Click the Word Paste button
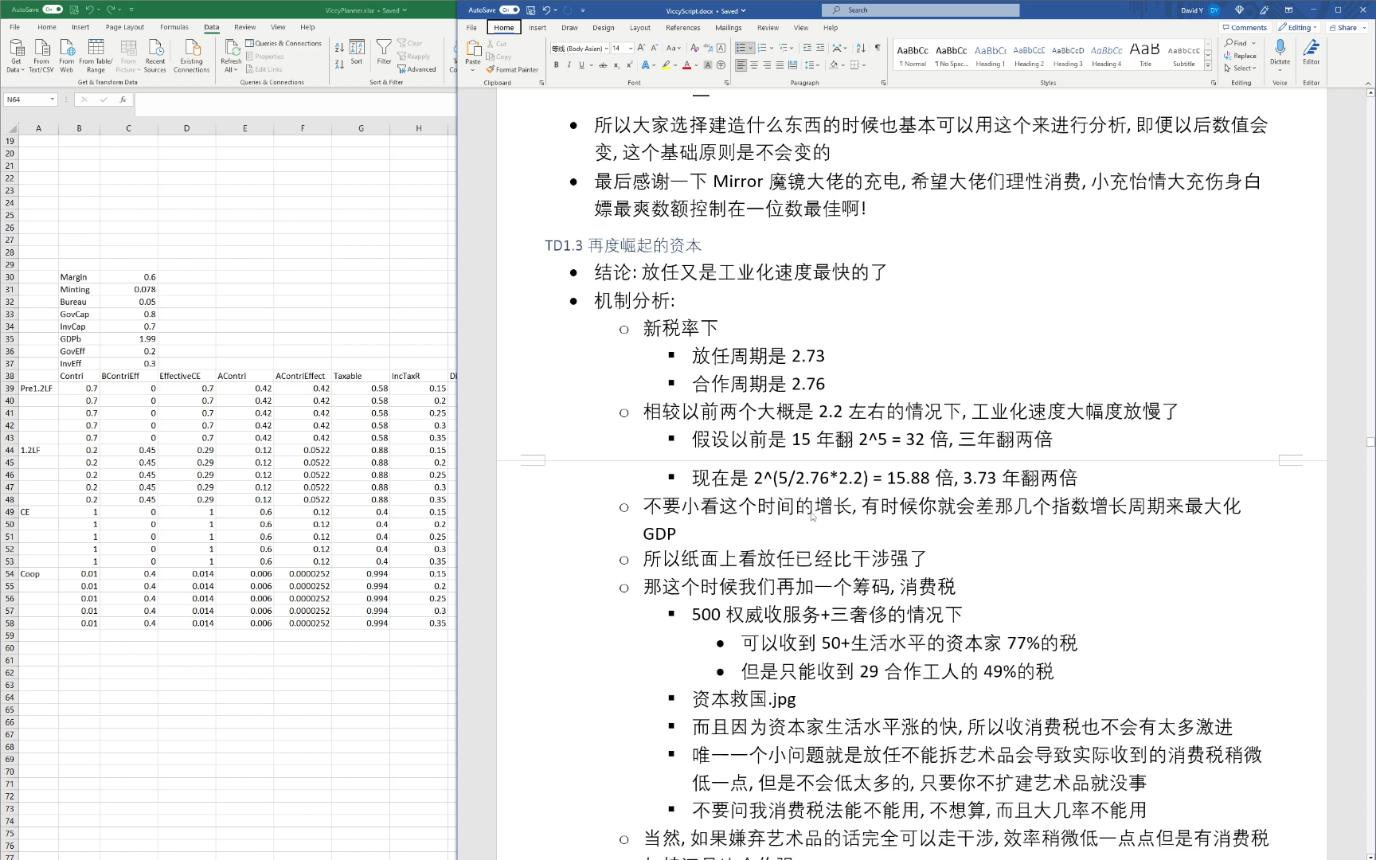The width and height of the screenshot is (1376, 860). 473,54
